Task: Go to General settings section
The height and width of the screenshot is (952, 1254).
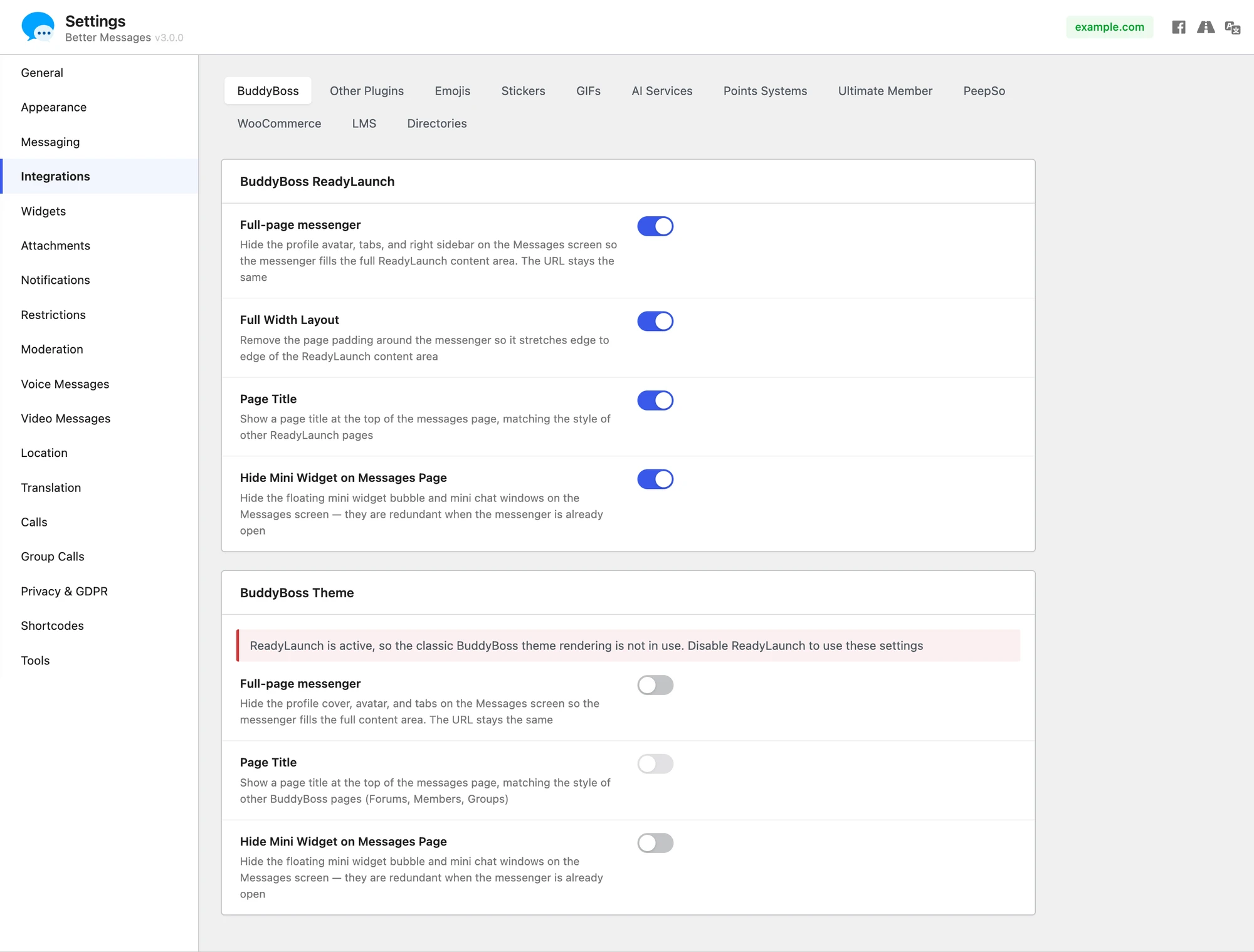Action: click(x=99, y=73)
